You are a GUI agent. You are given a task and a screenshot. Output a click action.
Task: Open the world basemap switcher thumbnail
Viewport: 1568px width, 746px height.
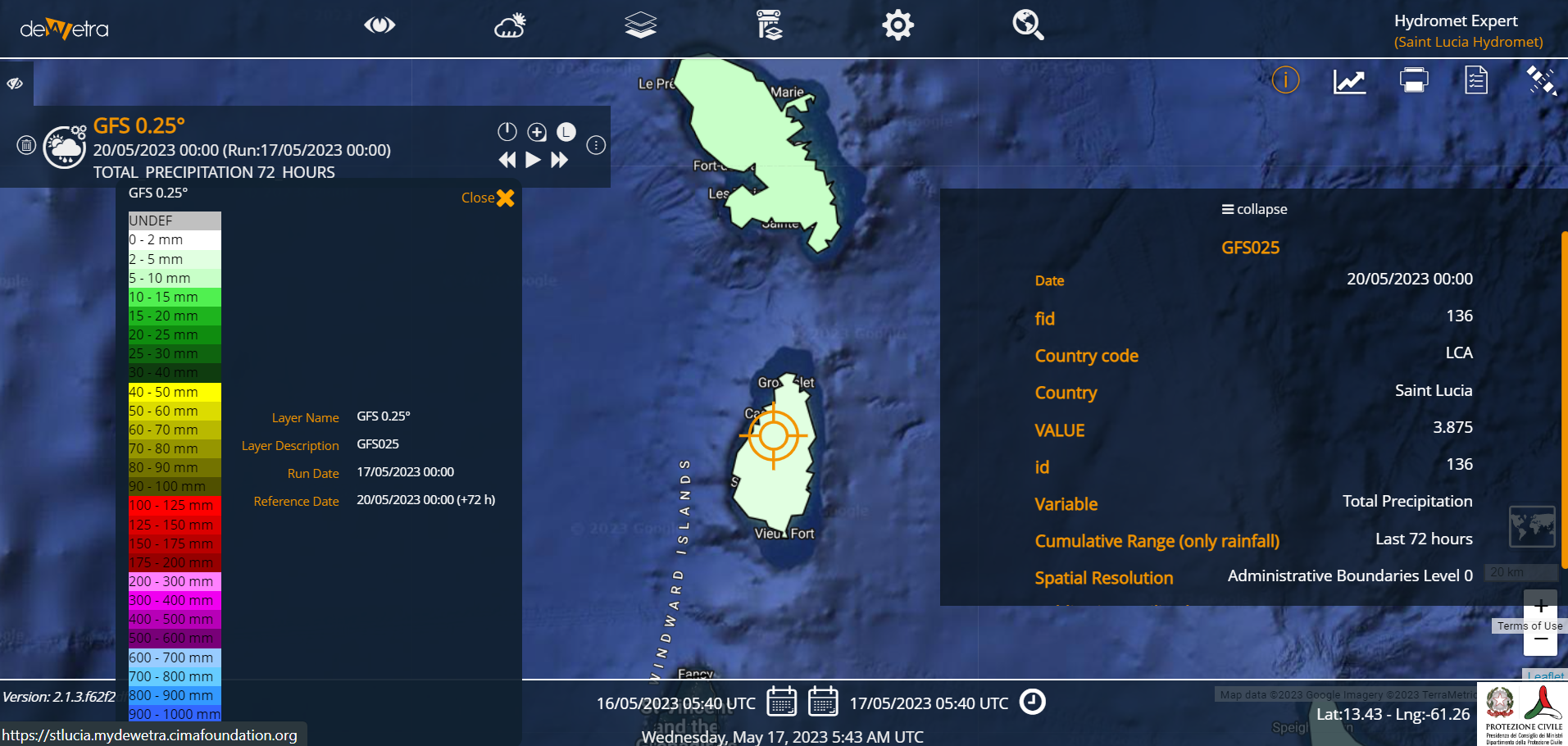[x=1532, y=526]
